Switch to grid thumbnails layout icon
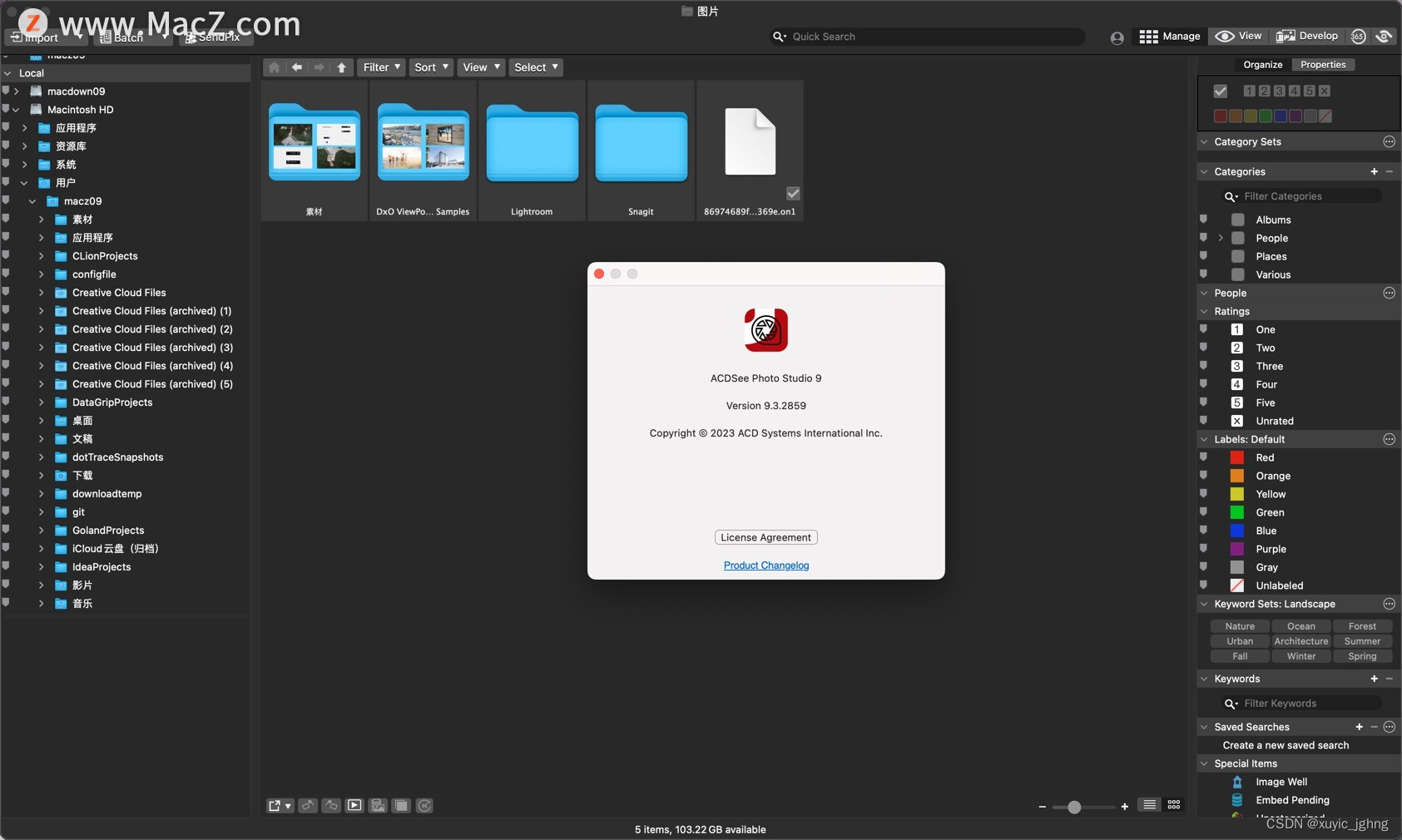The width and height of the screenshot is (1402, 840). click(x=1174, y=805)
